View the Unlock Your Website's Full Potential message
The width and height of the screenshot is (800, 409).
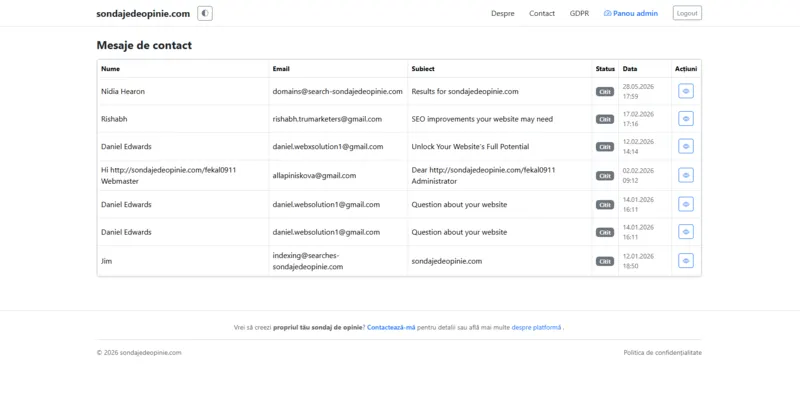(686, 146)
